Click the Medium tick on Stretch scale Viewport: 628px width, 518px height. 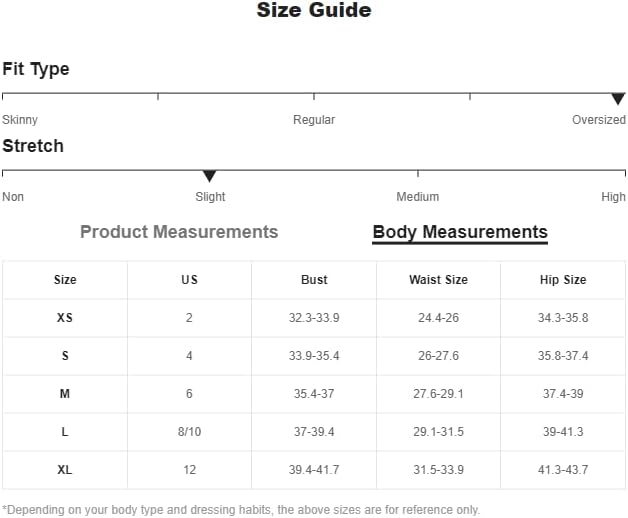pos(418,173)
